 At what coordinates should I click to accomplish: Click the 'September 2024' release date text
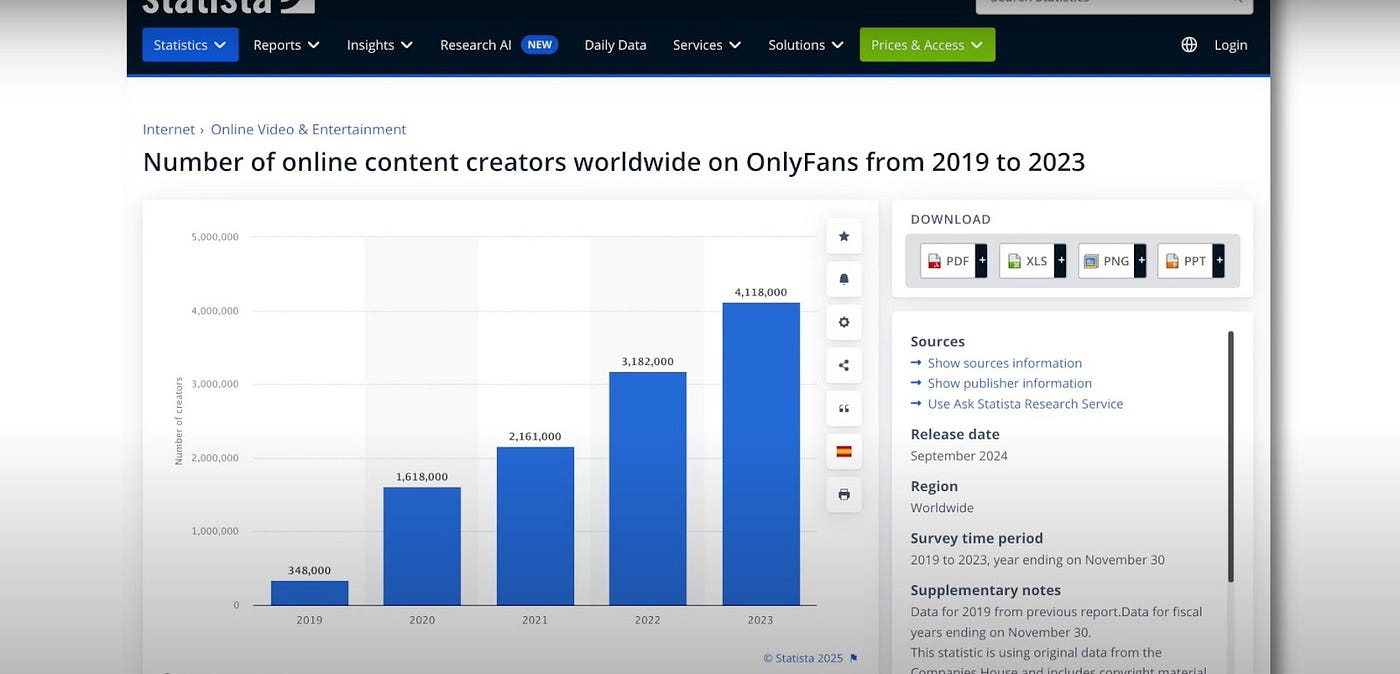[x=959, y=456]
